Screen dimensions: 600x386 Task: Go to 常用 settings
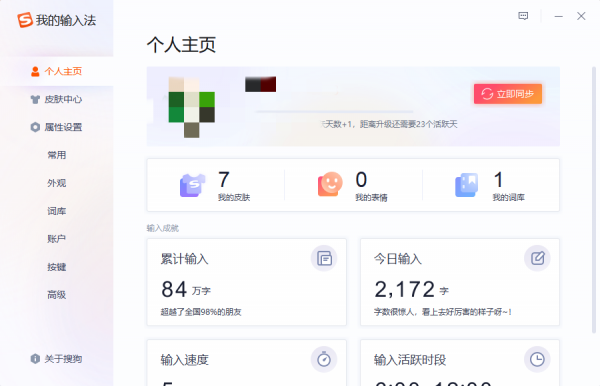point(57,155)
